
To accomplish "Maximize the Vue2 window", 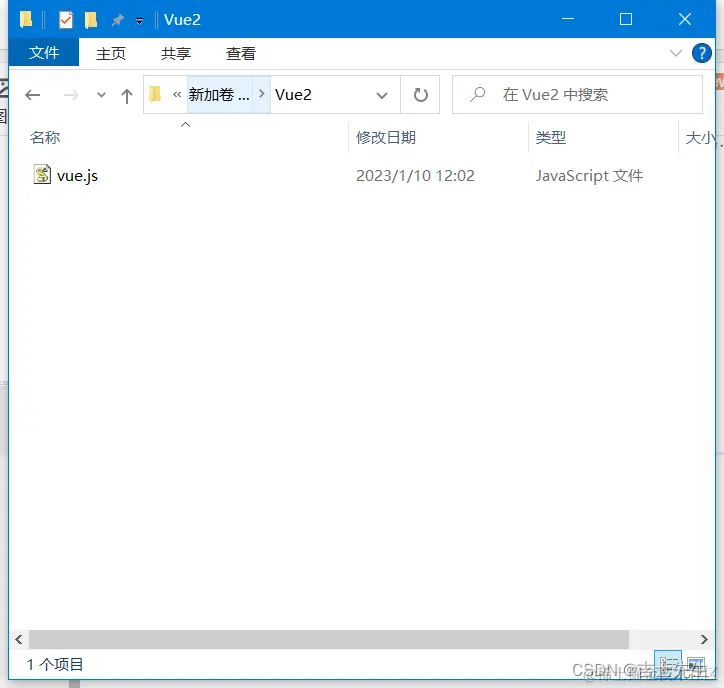I will pos(626,19).
